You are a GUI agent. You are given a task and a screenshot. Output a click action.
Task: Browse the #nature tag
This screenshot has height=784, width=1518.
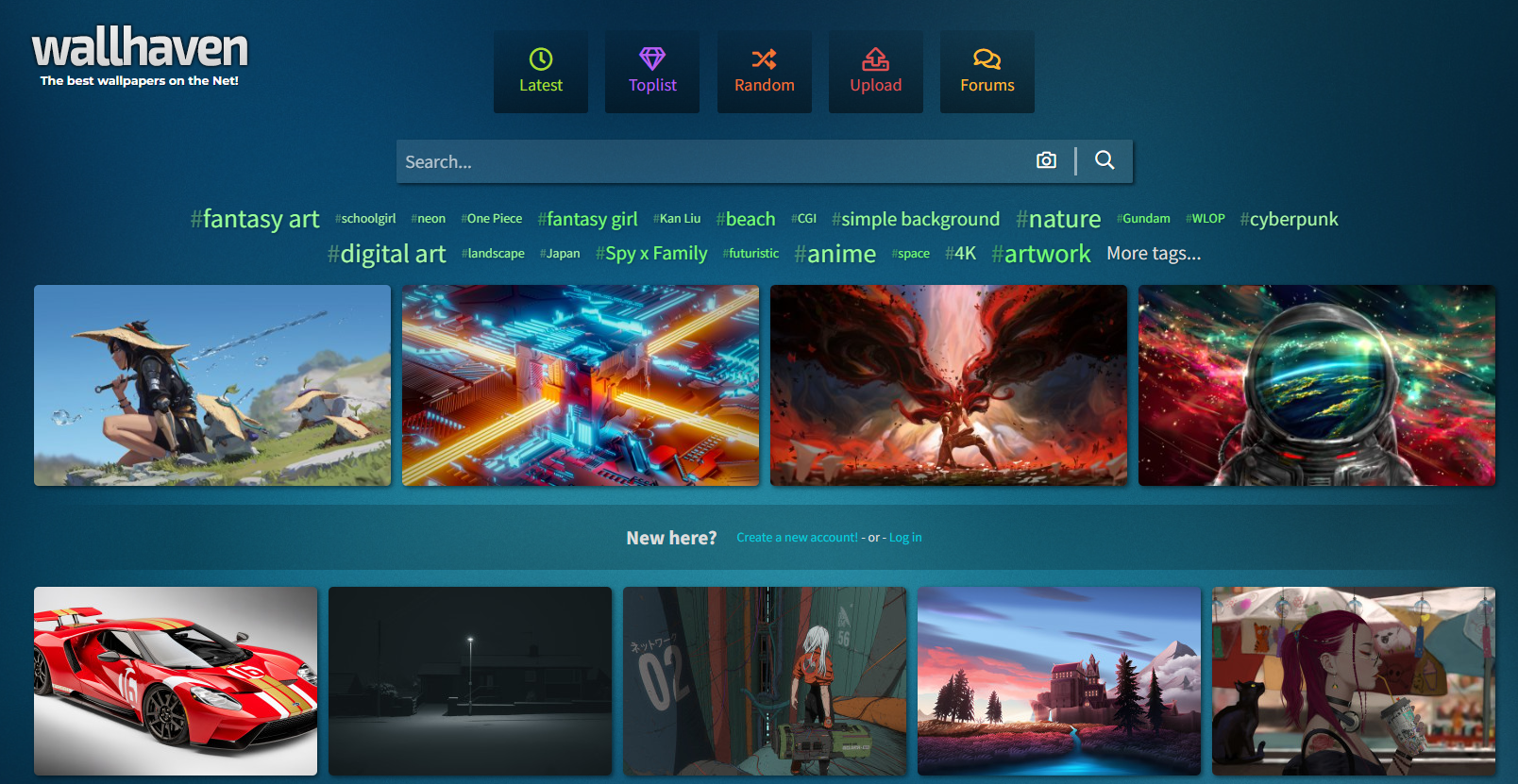1058,219
